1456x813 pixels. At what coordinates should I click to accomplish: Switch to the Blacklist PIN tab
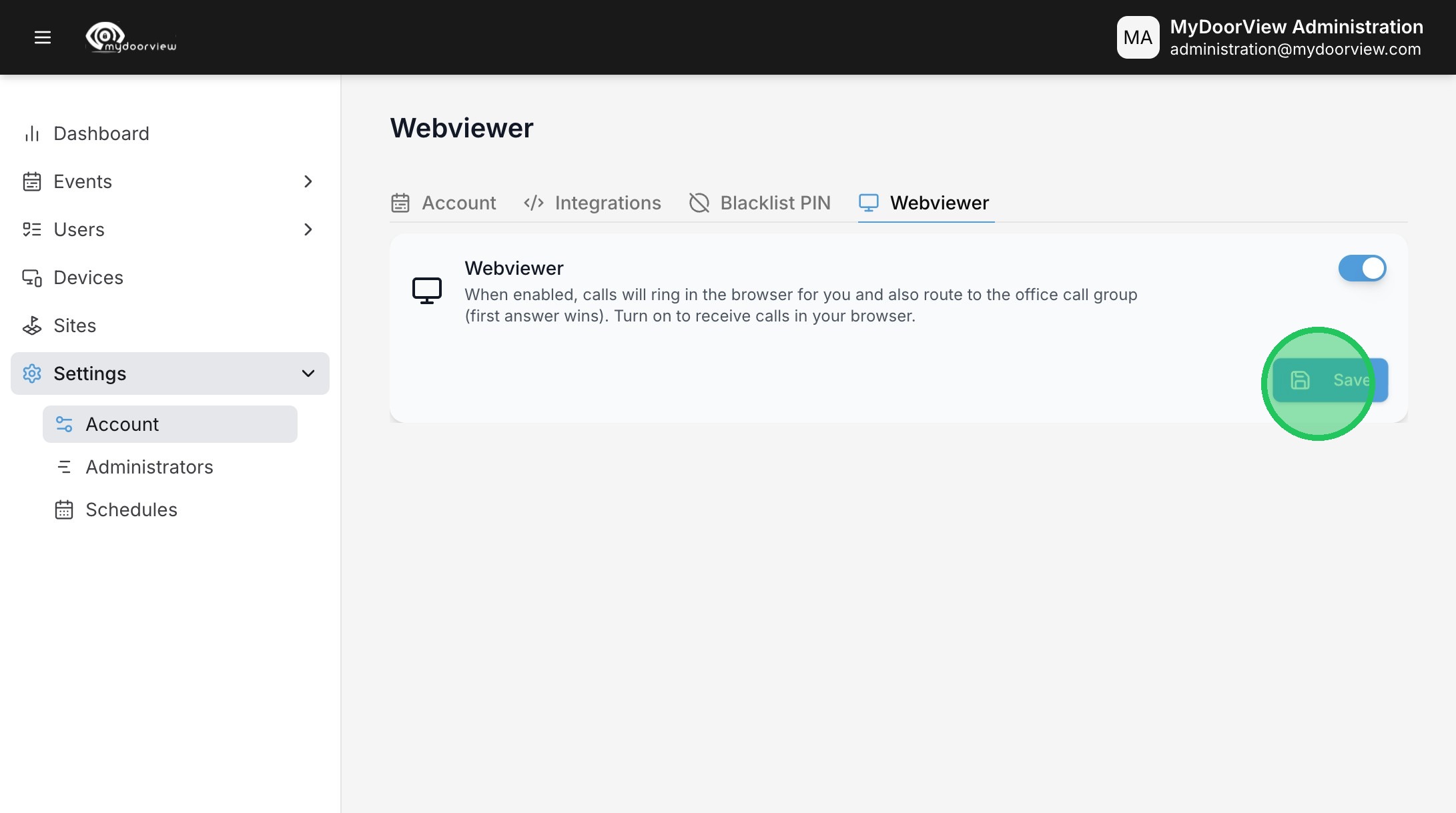760,203
